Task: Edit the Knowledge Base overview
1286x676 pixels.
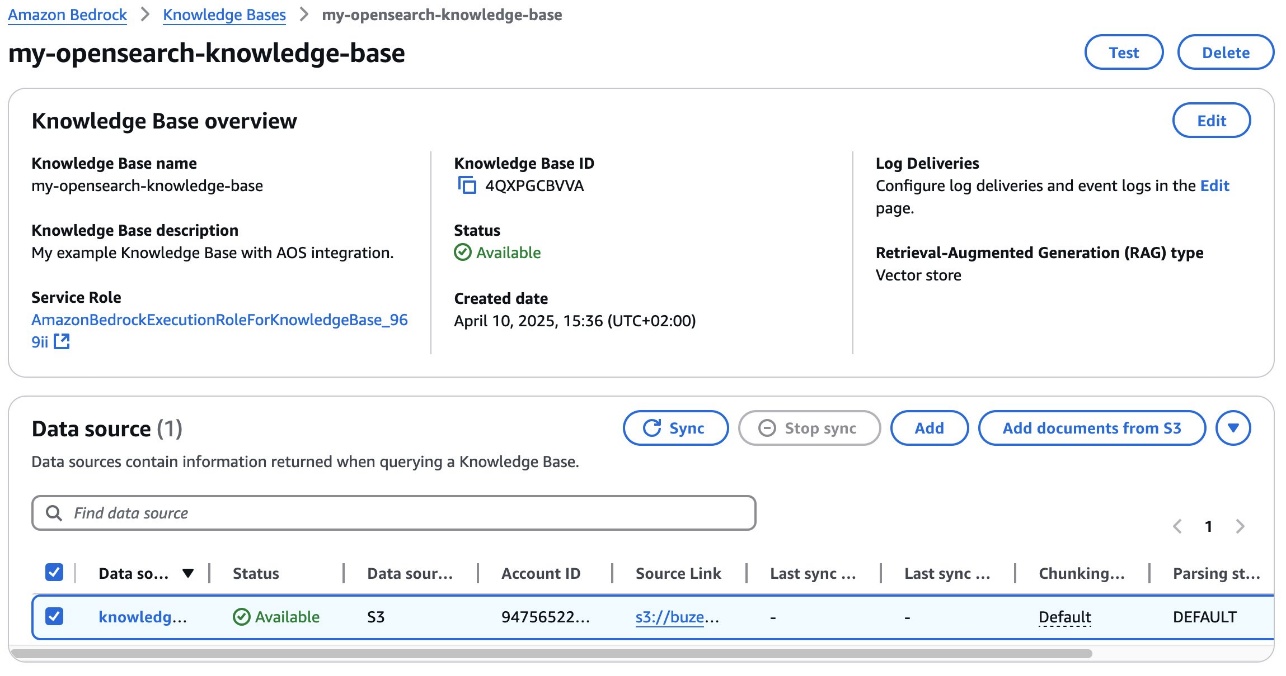Action: (x=1211, y=120)
